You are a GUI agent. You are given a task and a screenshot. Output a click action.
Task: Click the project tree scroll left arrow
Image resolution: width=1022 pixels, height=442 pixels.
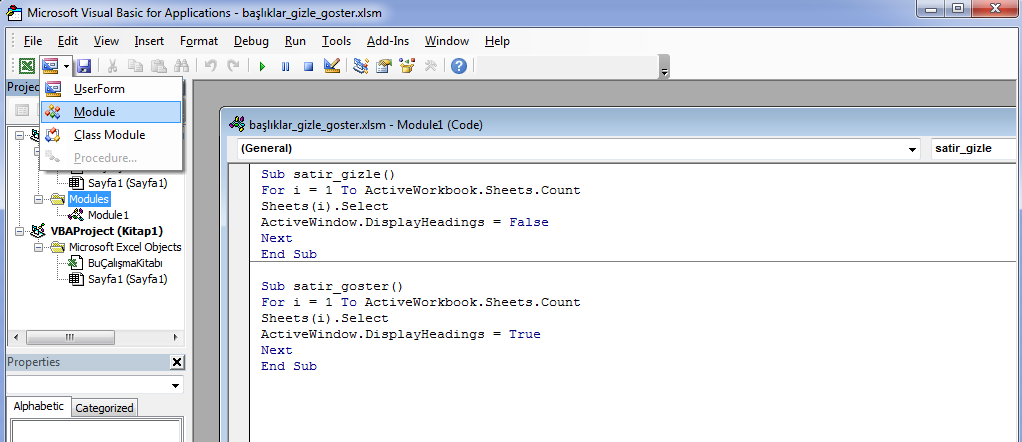tap(18, 337)
